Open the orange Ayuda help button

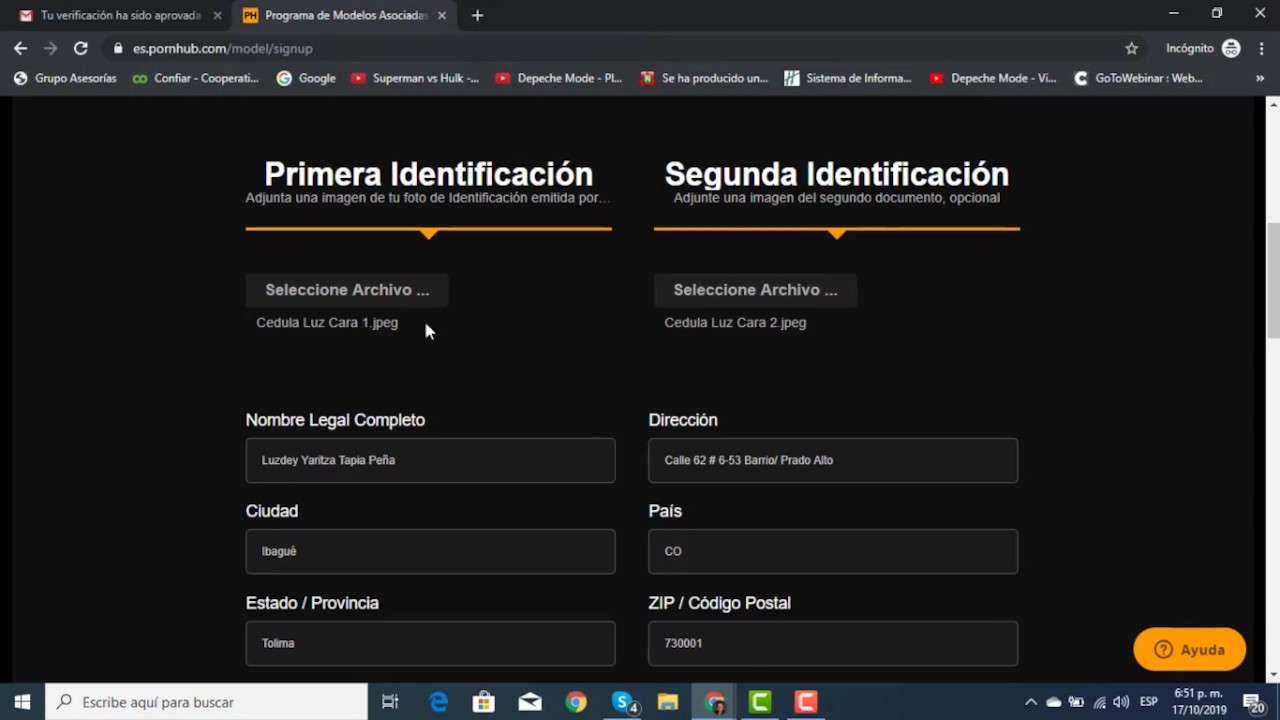[x=1189, y=650]
